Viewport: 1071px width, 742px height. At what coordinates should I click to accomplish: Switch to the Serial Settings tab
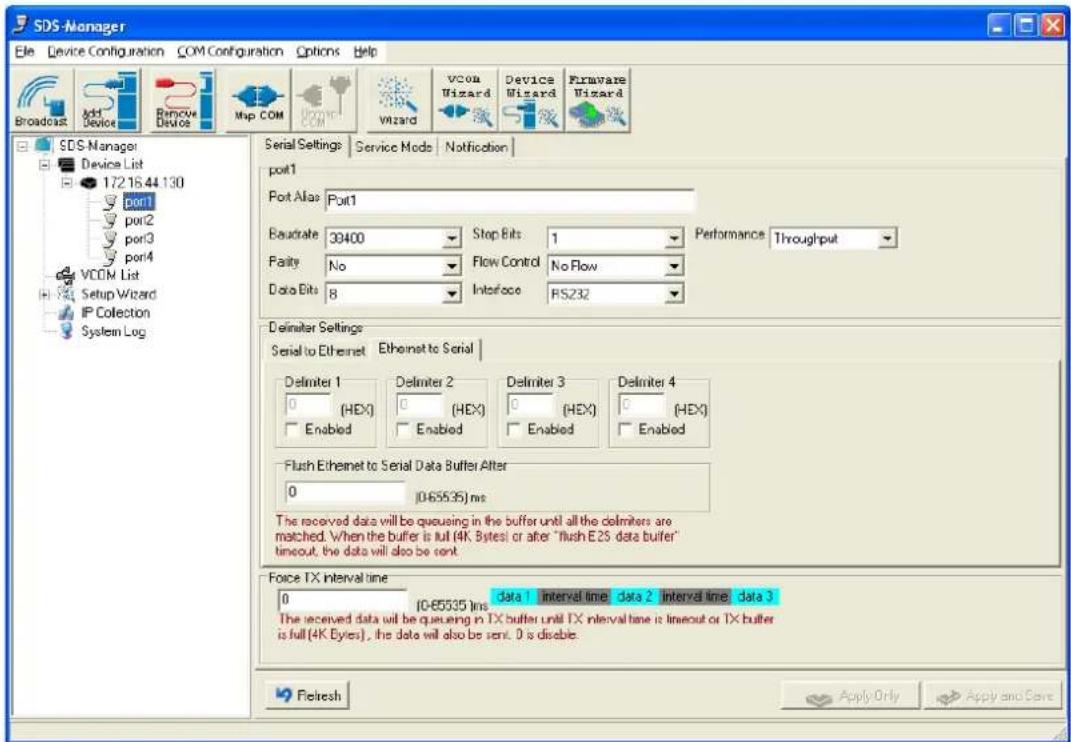[303, 146]
